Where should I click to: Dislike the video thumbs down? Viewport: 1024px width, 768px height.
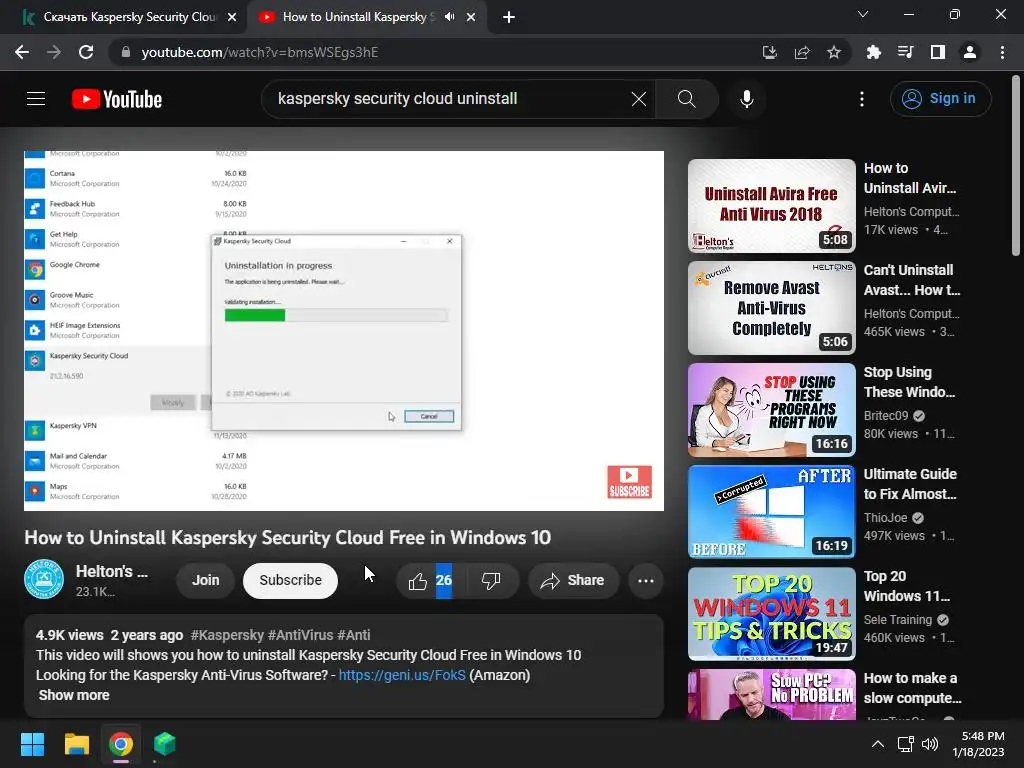tap(491, 580)
